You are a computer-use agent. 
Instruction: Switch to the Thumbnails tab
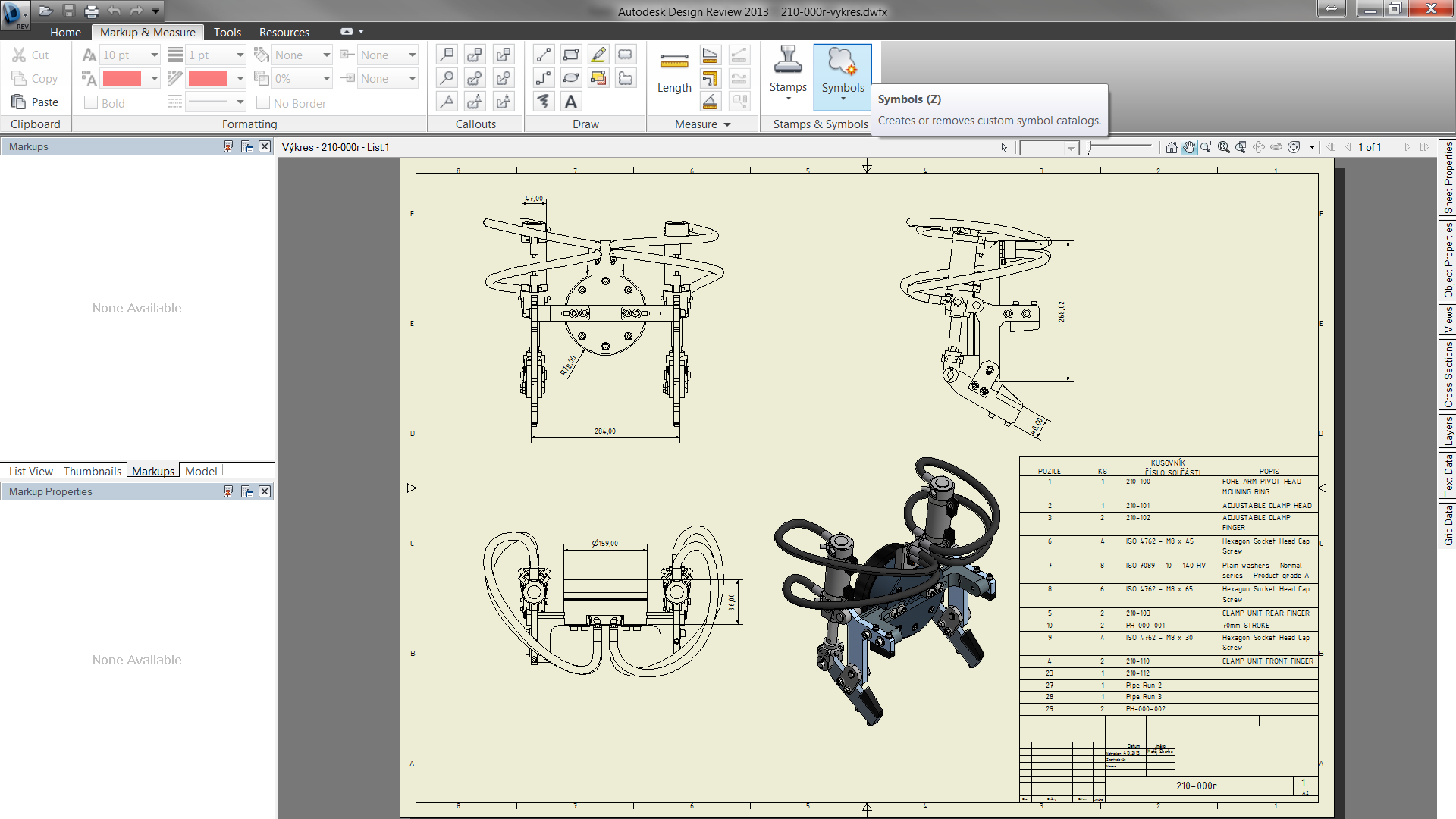[93, 471]
